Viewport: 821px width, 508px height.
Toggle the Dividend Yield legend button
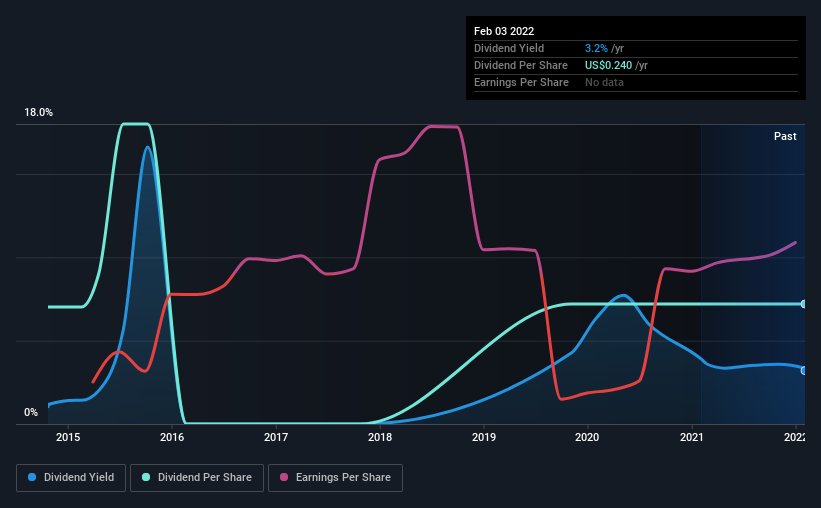tap(71, 478)
